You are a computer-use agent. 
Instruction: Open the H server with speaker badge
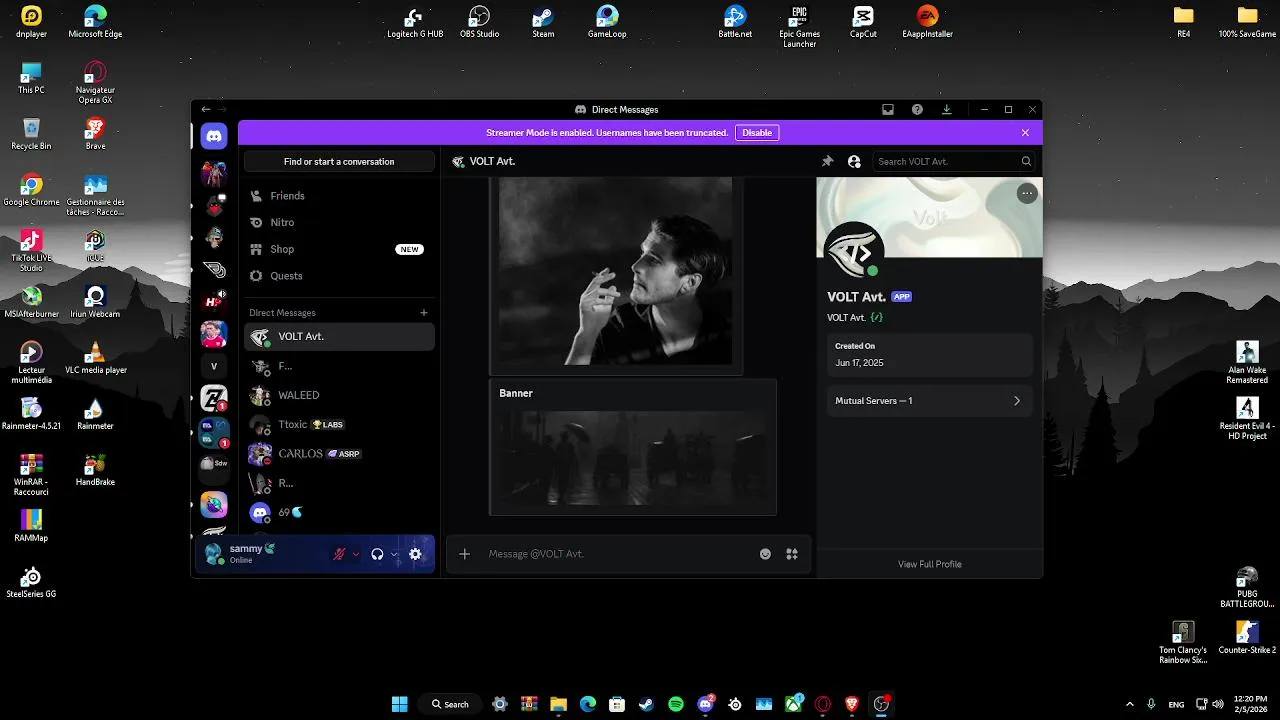click(x=214, y=301)
